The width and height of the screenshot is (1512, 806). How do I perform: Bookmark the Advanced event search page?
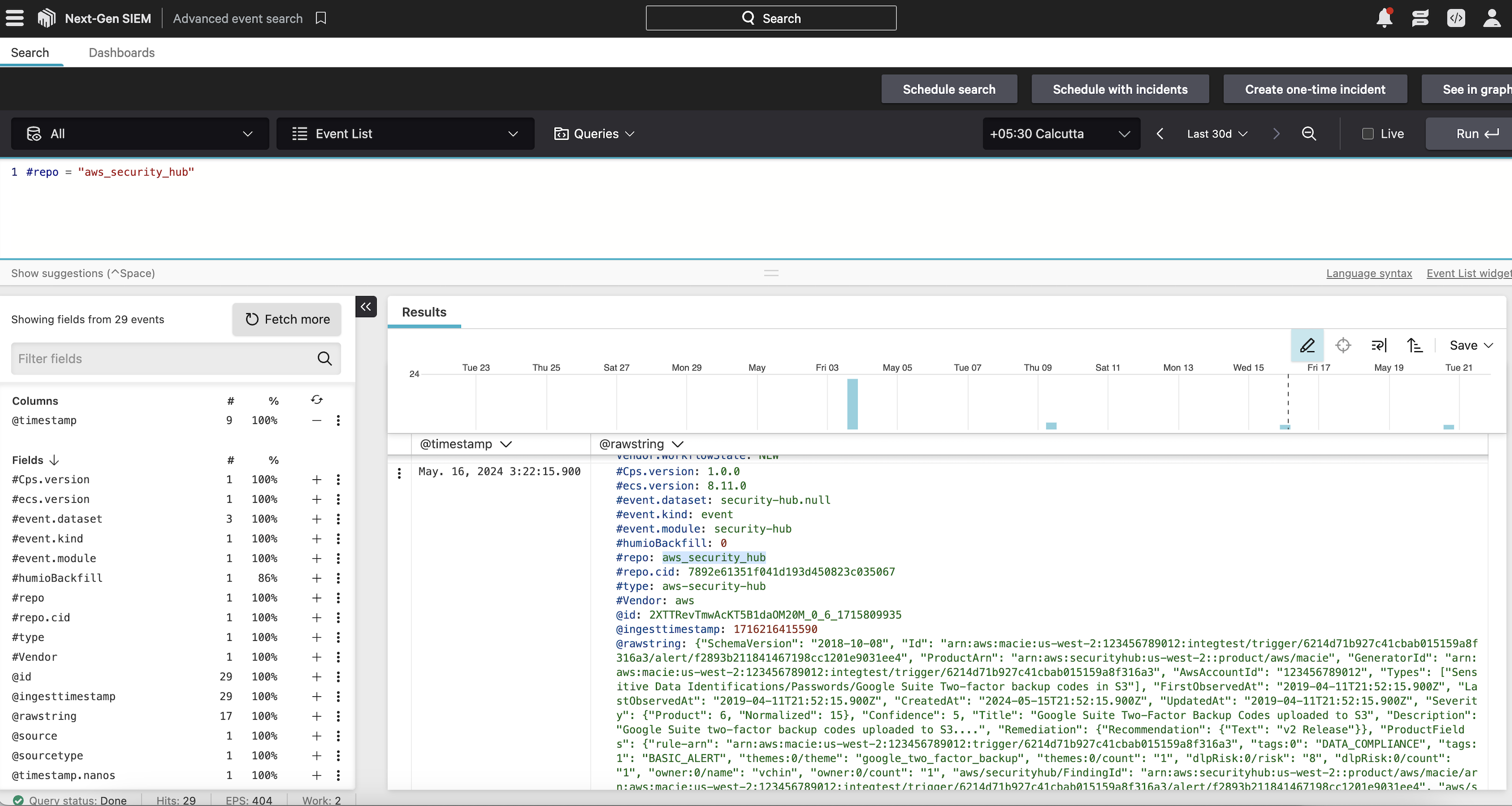(x=320, y=18)
